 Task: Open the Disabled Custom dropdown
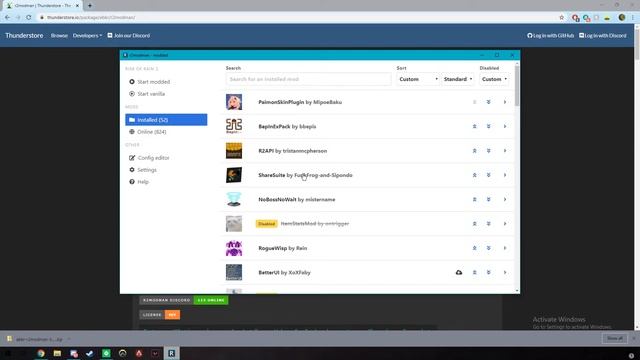[x=494, y=79]
